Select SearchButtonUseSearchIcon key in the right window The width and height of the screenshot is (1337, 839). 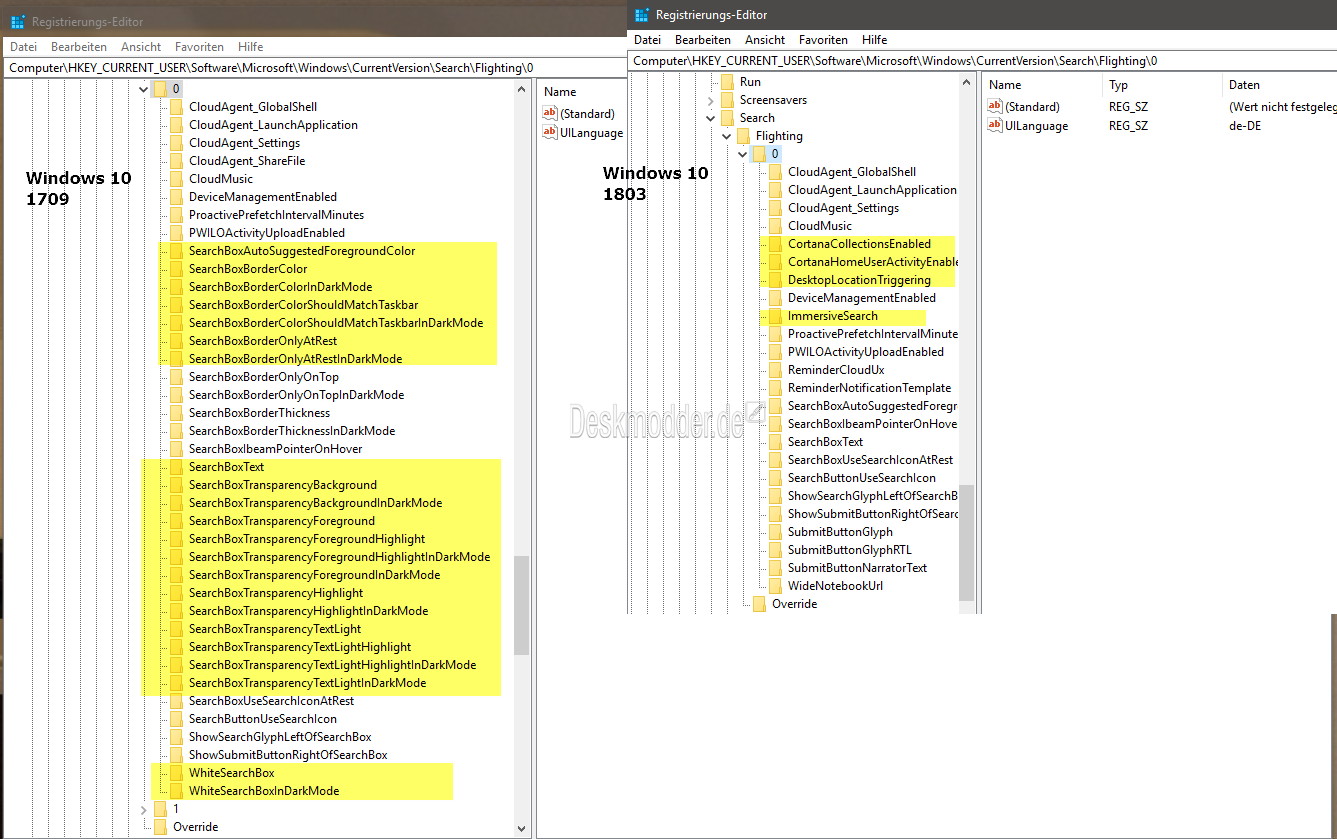[862, 478]
